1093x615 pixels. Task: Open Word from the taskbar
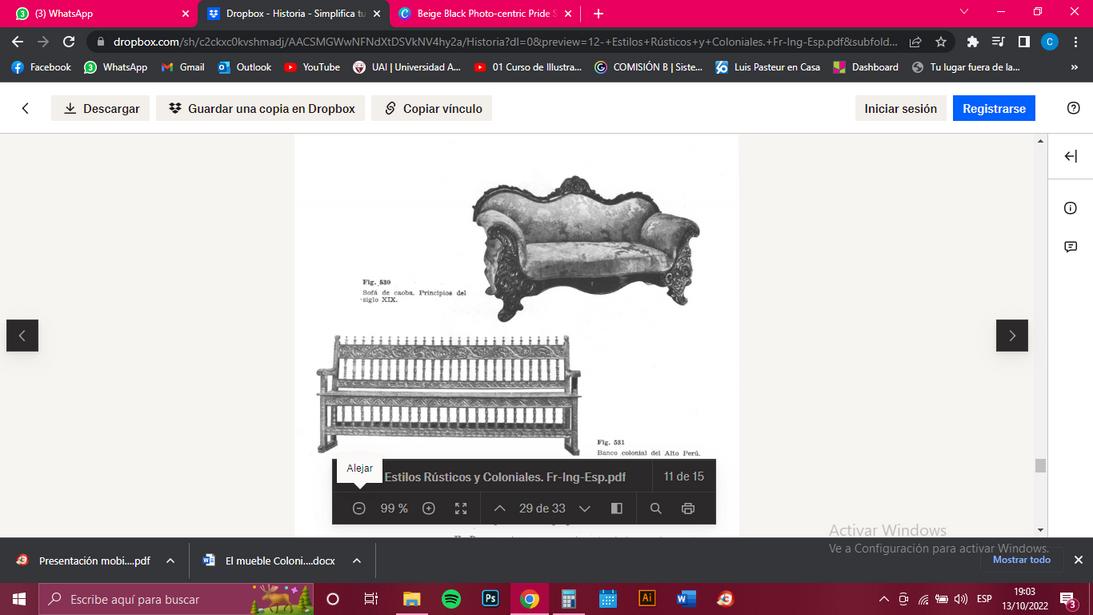click(x=686, y=599)
